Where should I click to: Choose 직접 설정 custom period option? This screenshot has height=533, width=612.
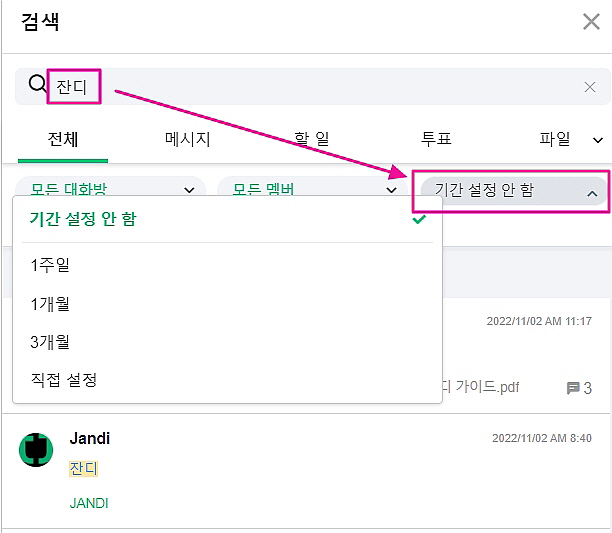point(63,380)
